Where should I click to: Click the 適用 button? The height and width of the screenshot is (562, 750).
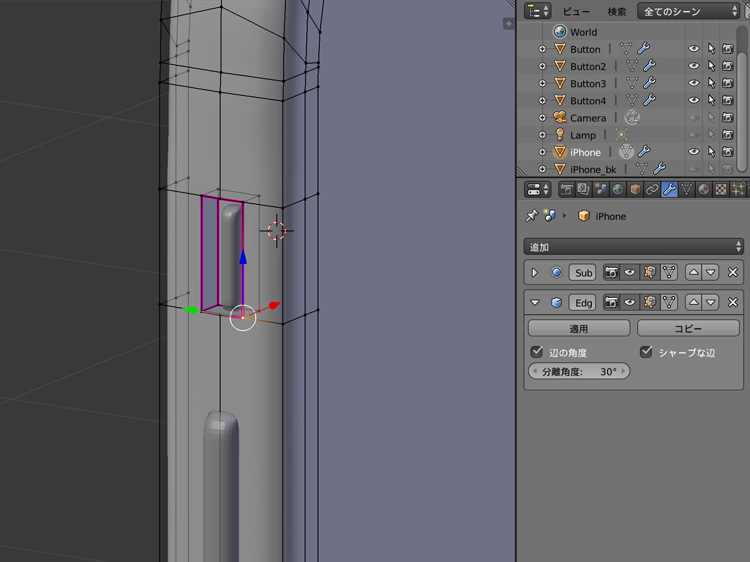pyautogui.click(x=579, y=328)
